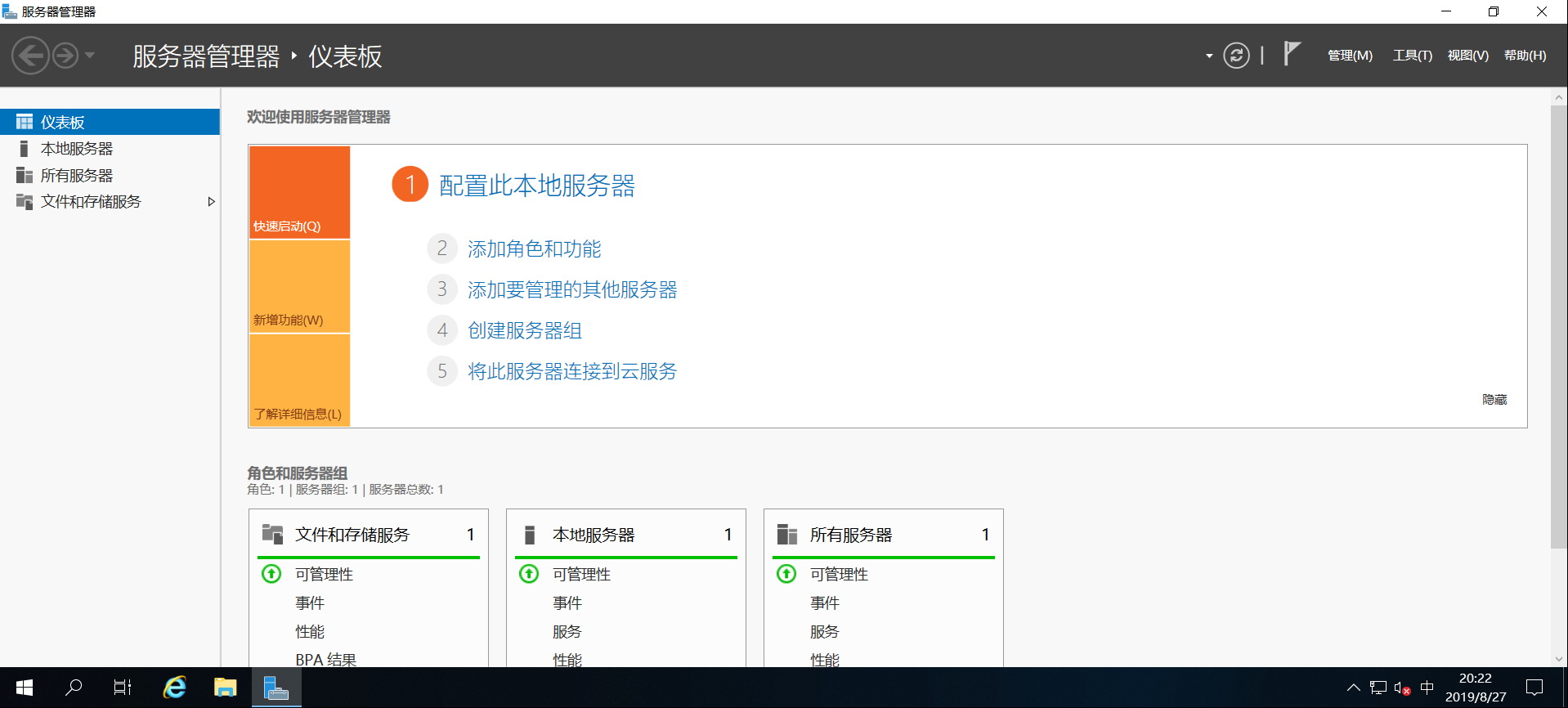This screenshot has width=1568, height=708.
Task: Click the scrollbar down arrow
Action: [1559, 659]
